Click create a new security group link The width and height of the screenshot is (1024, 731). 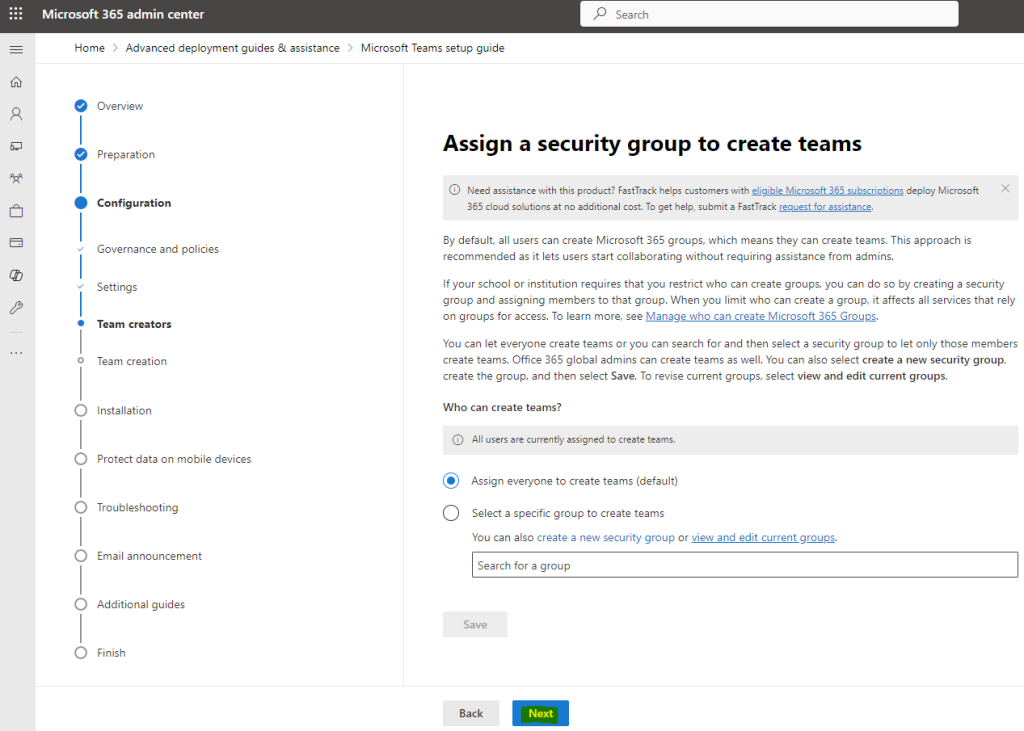click(x=605, y=537)
